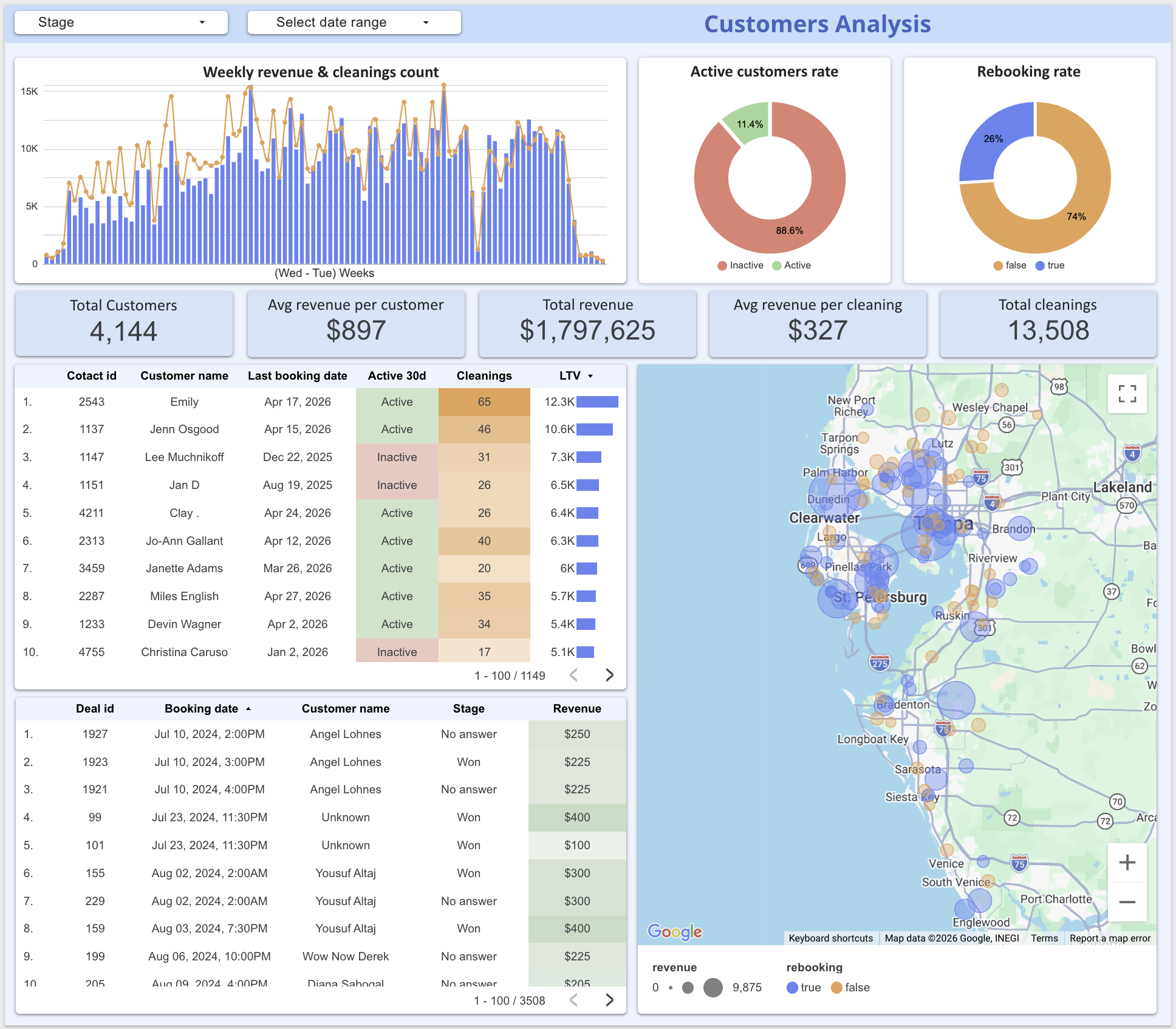
Task: Toggle false legend in Rebooking rate chart
Action: [x=1010, y=265]
